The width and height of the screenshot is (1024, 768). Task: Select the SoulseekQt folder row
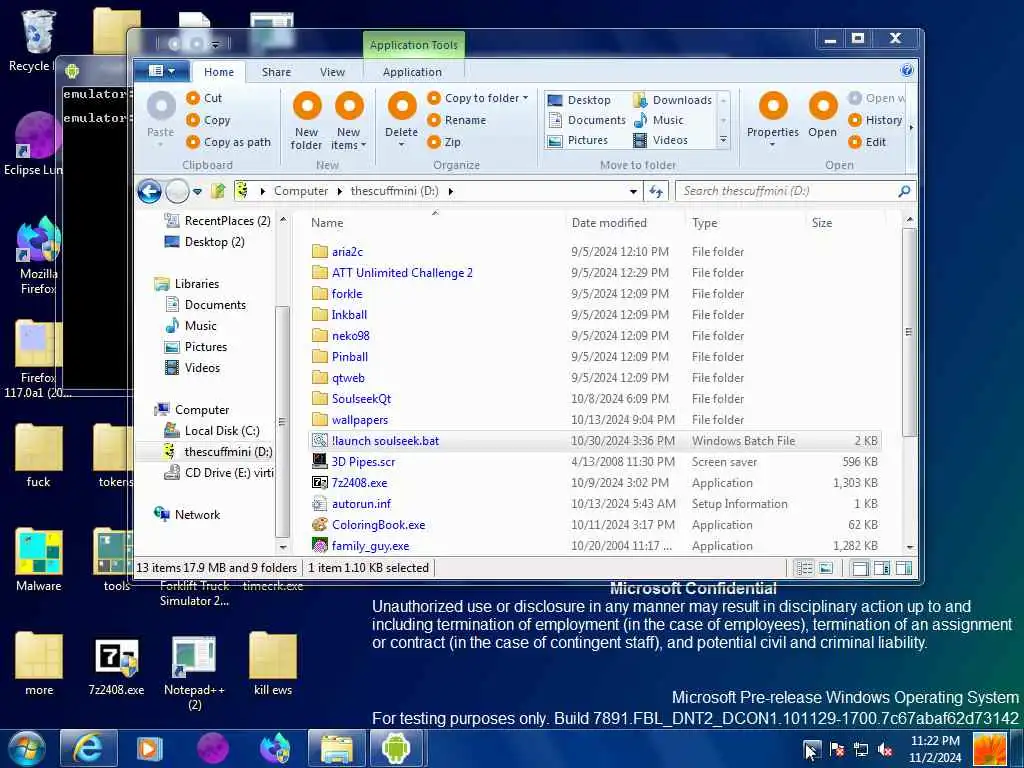595,399
